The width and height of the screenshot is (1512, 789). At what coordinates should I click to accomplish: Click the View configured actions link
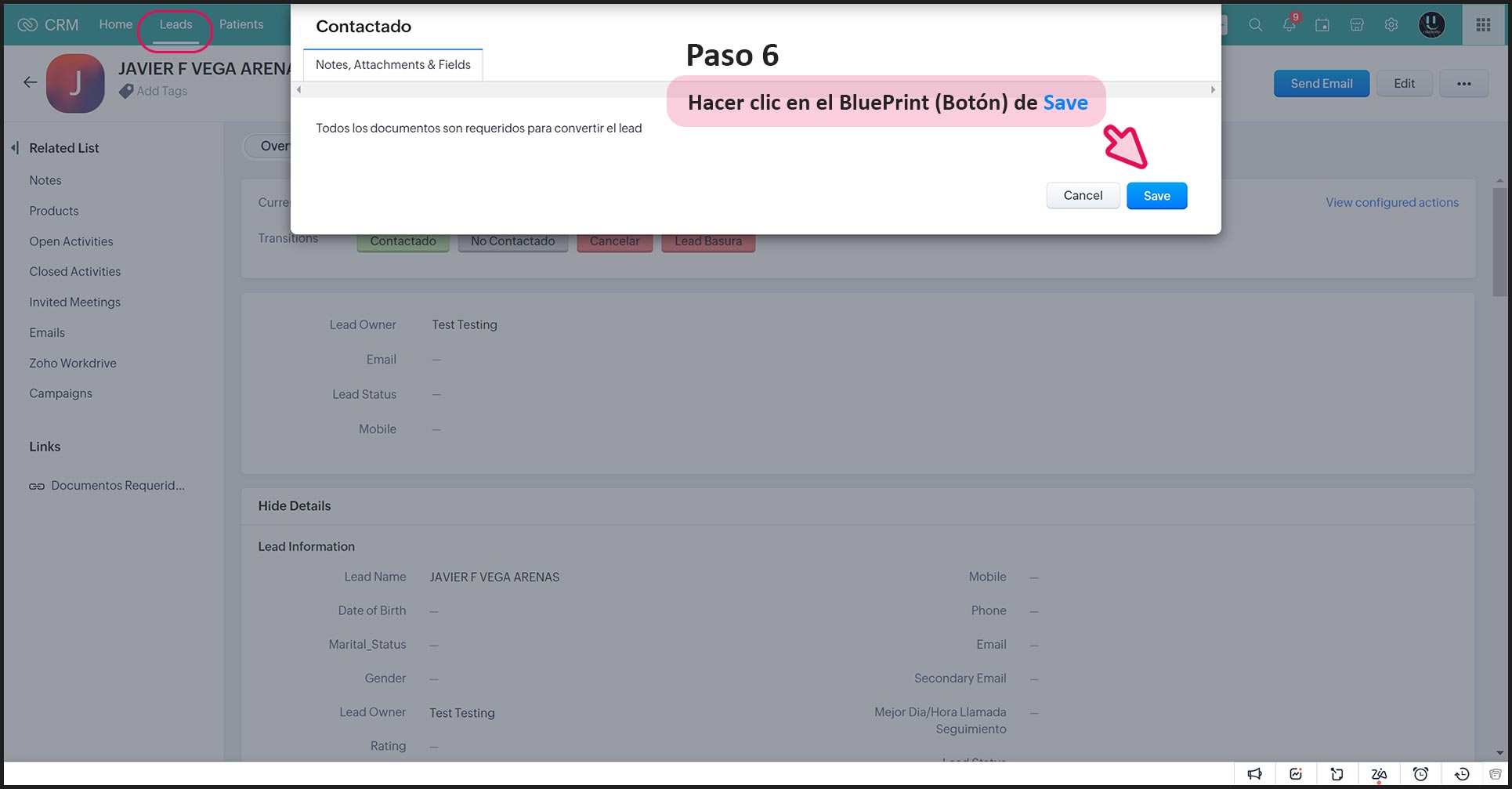pyautogui.click(x=1392, y=203)
